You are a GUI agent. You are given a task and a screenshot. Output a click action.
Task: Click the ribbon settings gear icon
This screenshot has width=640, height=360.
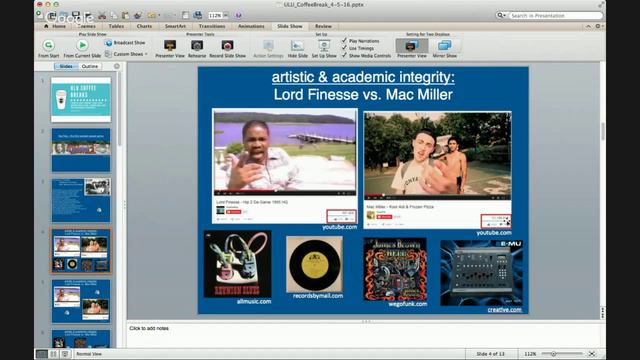(598, 26)
